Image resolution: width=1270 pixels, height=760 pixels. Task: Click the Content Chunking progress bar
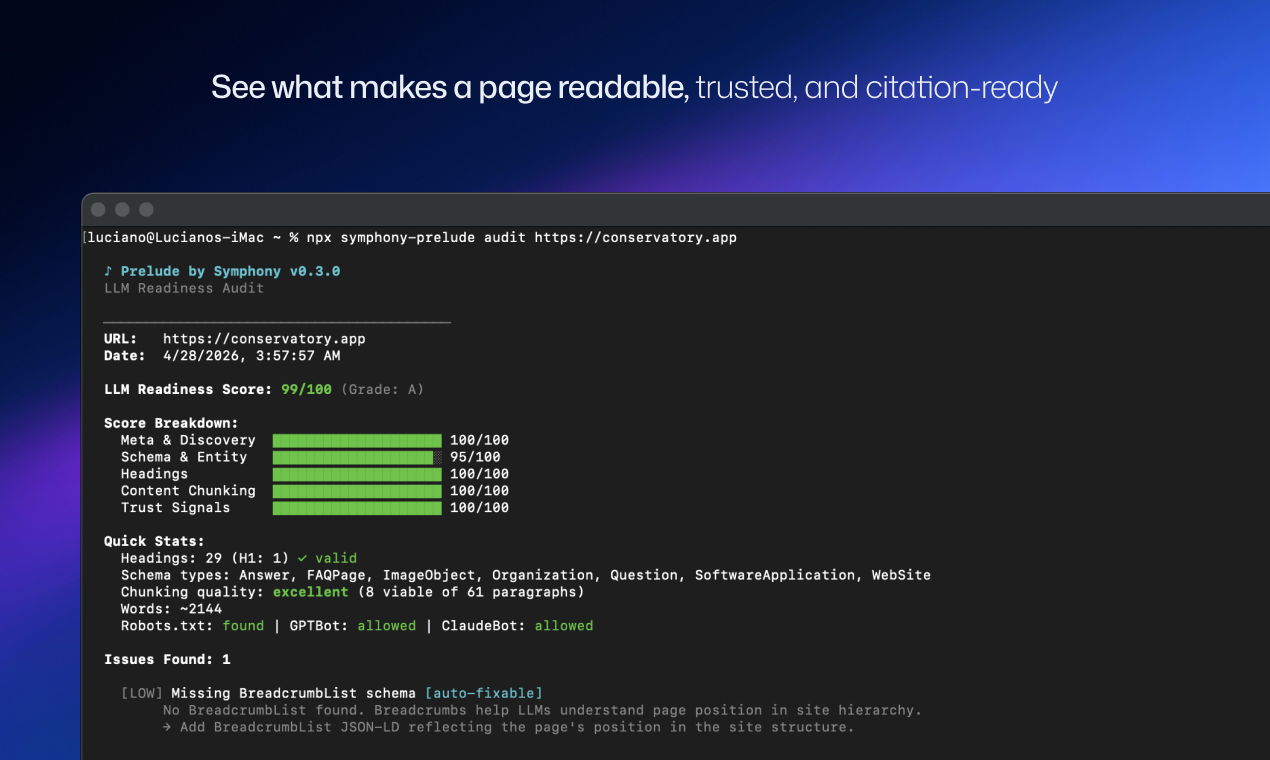(357, 491)
